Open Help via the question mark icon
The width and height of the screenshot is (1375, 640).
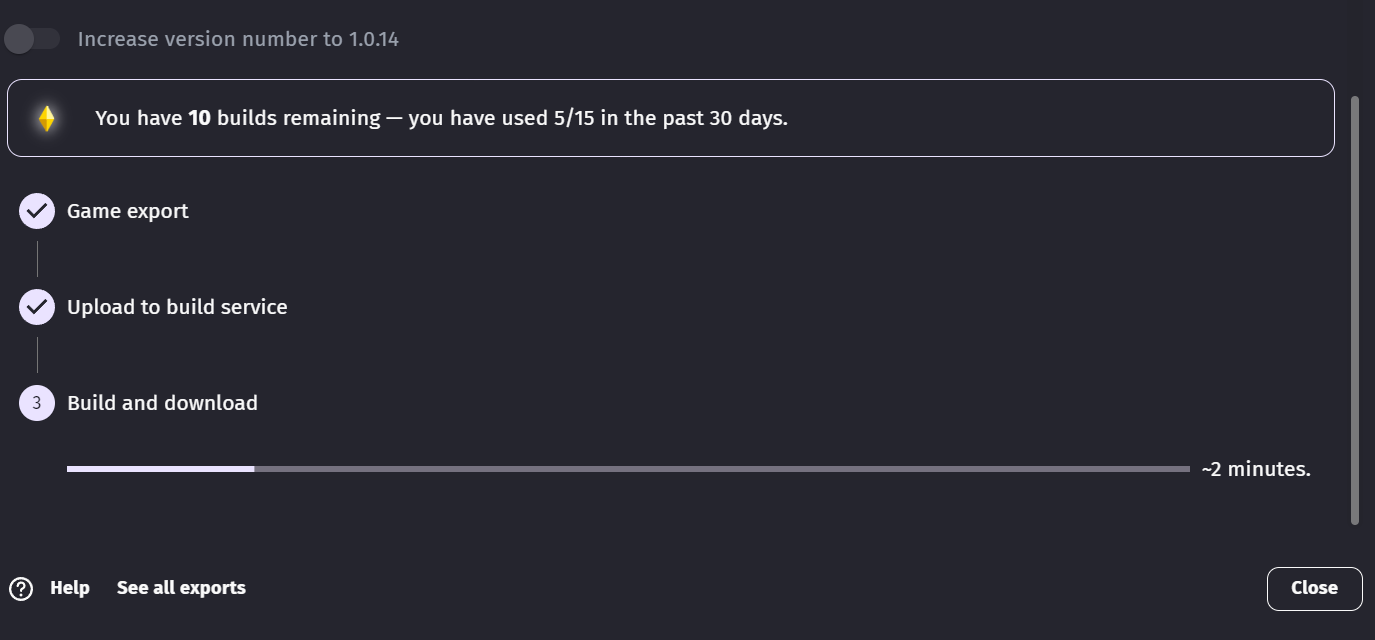tap(22, 588)
